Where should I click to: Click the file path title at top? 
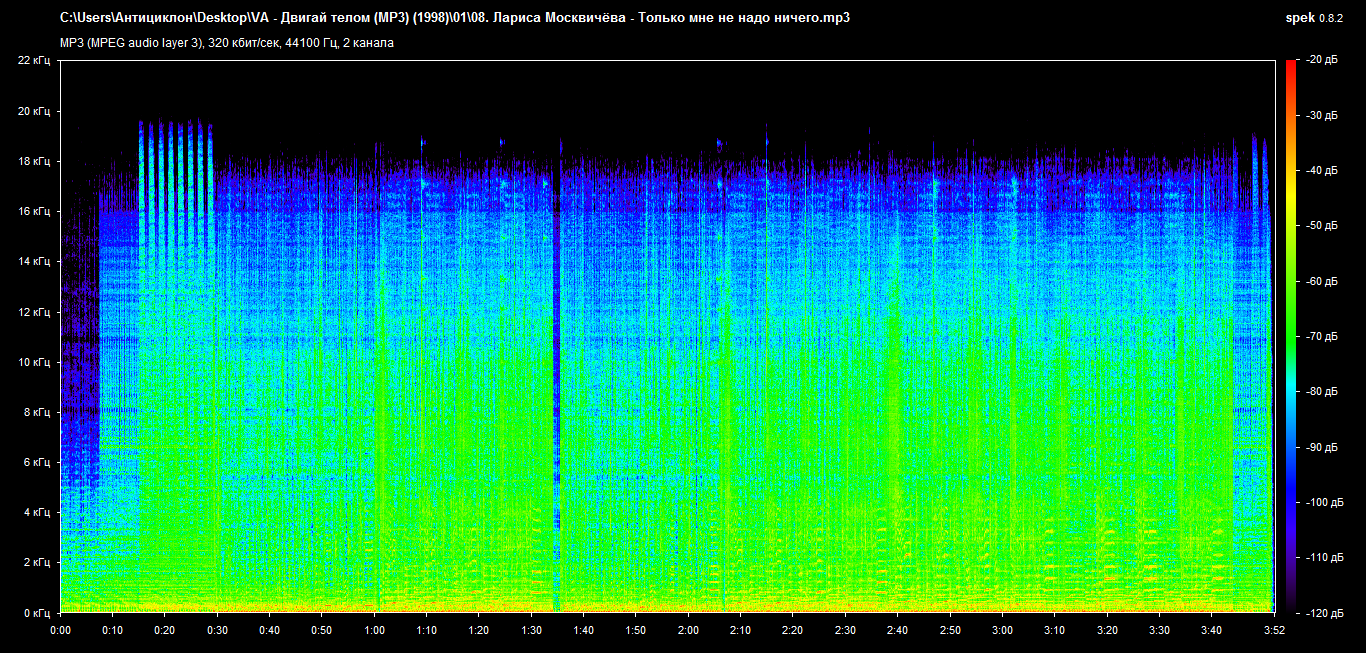pos(448,18)
